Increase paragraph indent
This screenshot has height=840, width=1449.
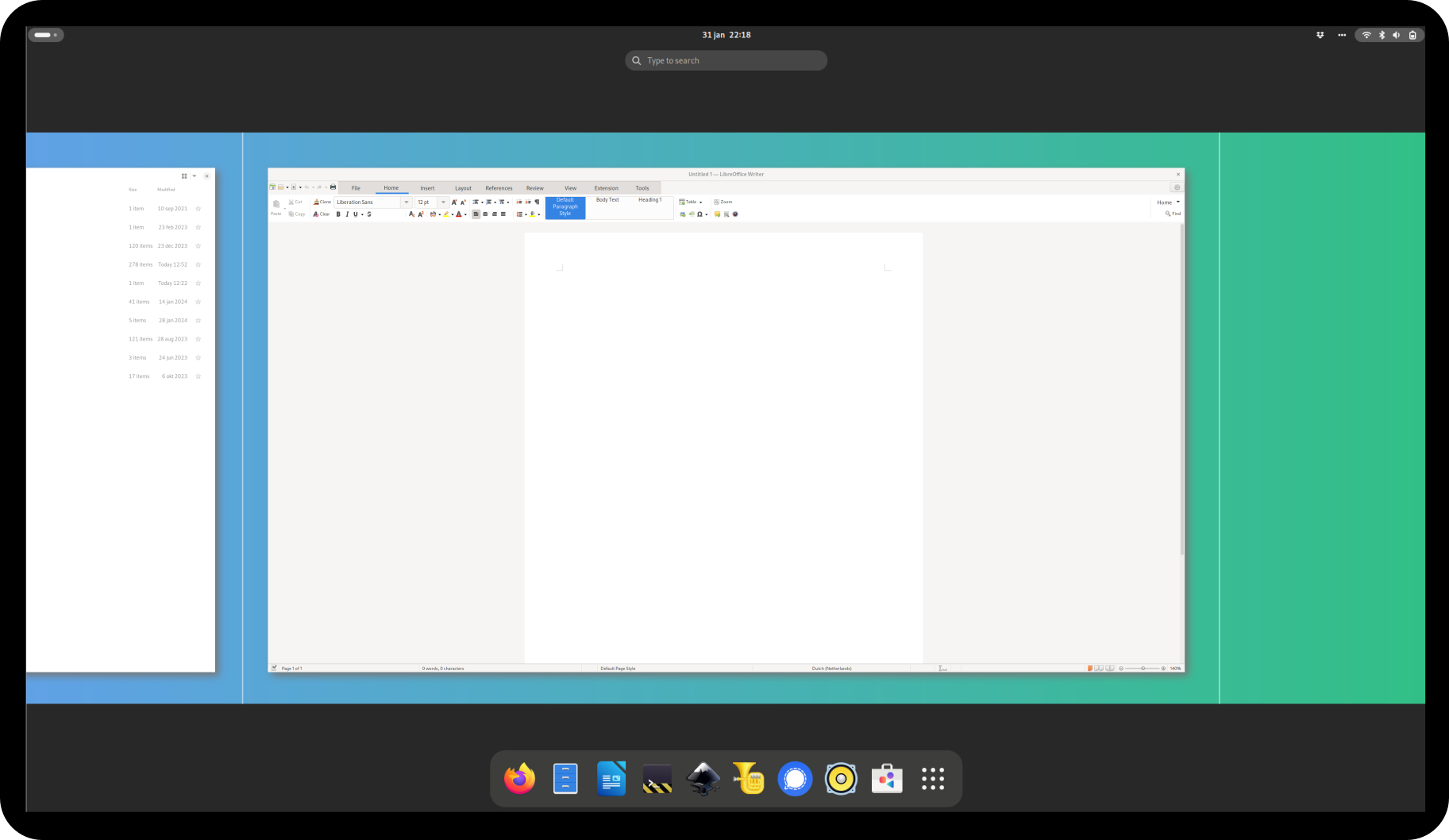(x=519, y=202)
